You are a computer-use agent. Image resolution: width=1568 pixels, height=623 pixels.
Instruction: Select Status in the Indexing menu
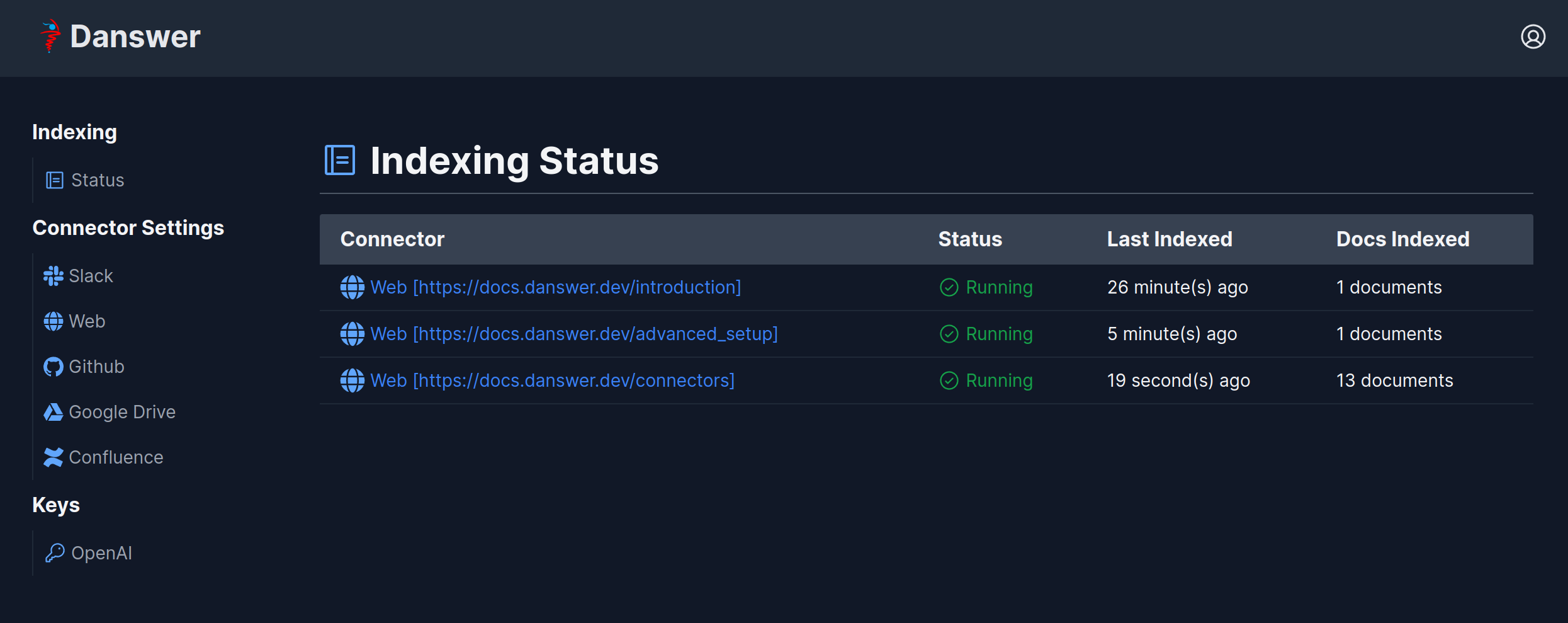98,180
